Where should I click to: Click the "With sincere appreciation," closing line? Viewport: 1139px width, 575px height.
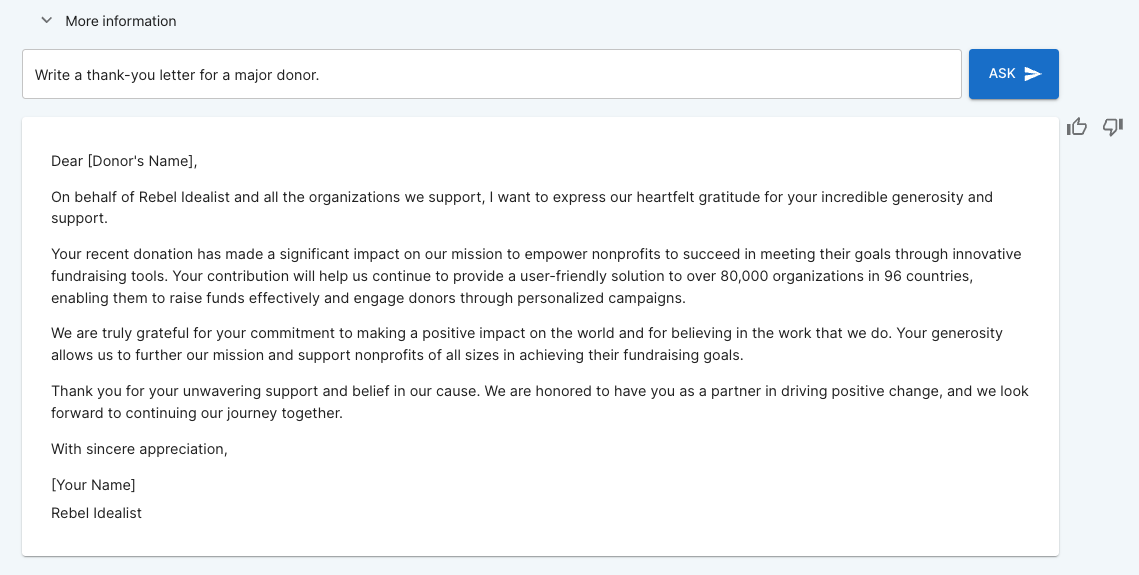click(x=139, y=449)
